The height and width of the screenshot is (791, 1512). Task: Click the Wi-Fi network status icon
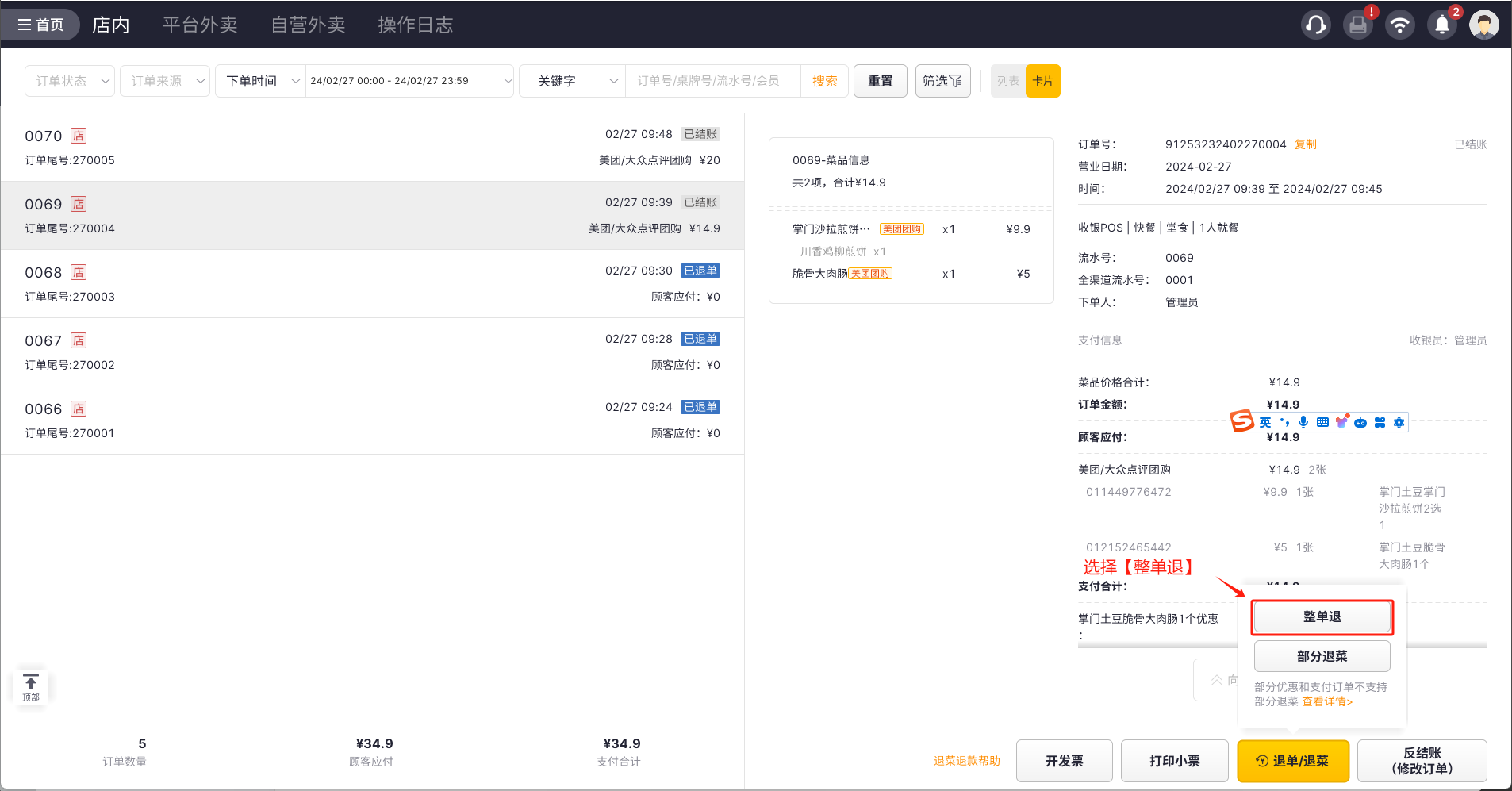coord(1399,25)
